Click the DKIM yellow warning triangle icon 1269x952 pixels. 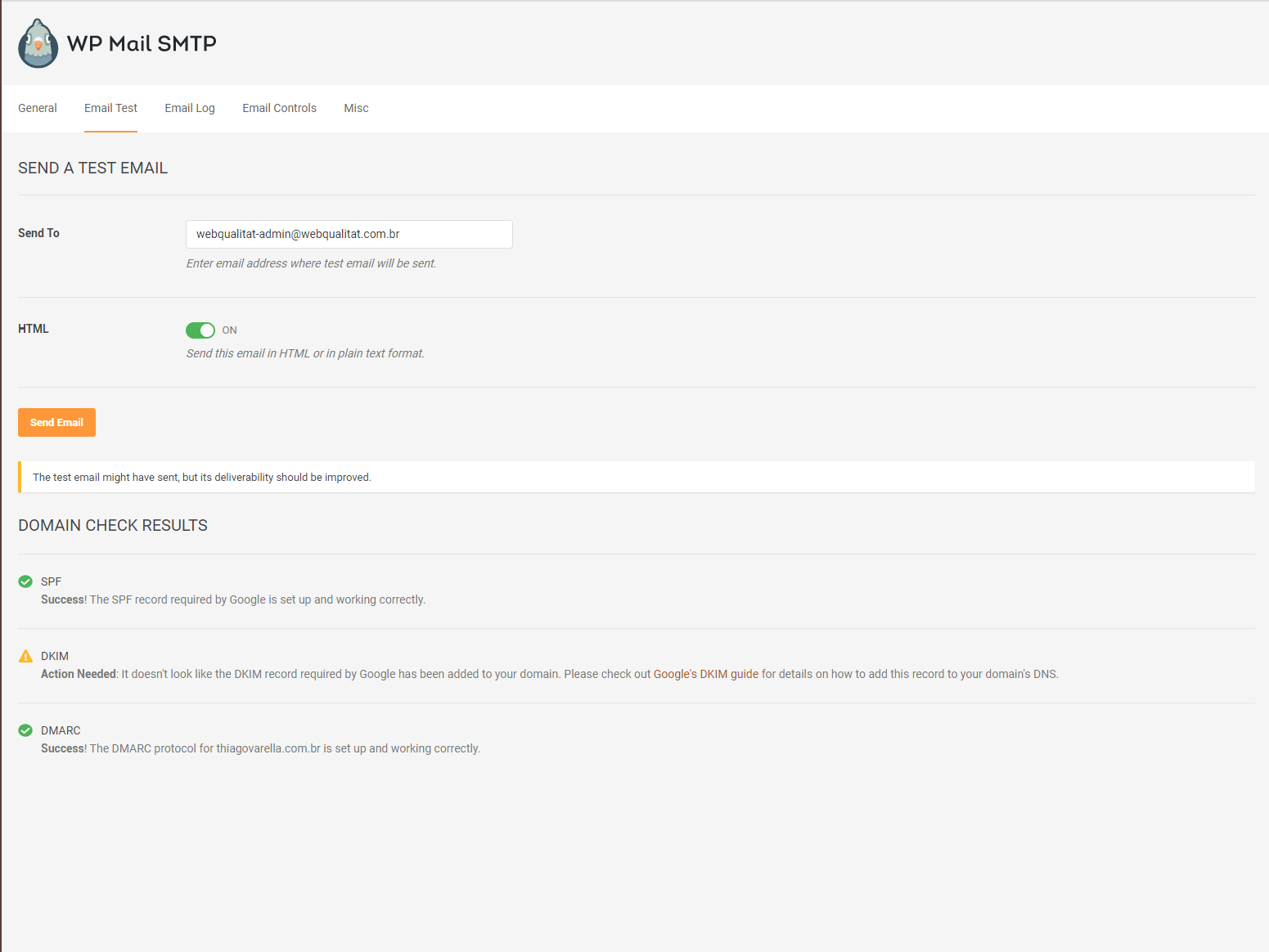25,656
